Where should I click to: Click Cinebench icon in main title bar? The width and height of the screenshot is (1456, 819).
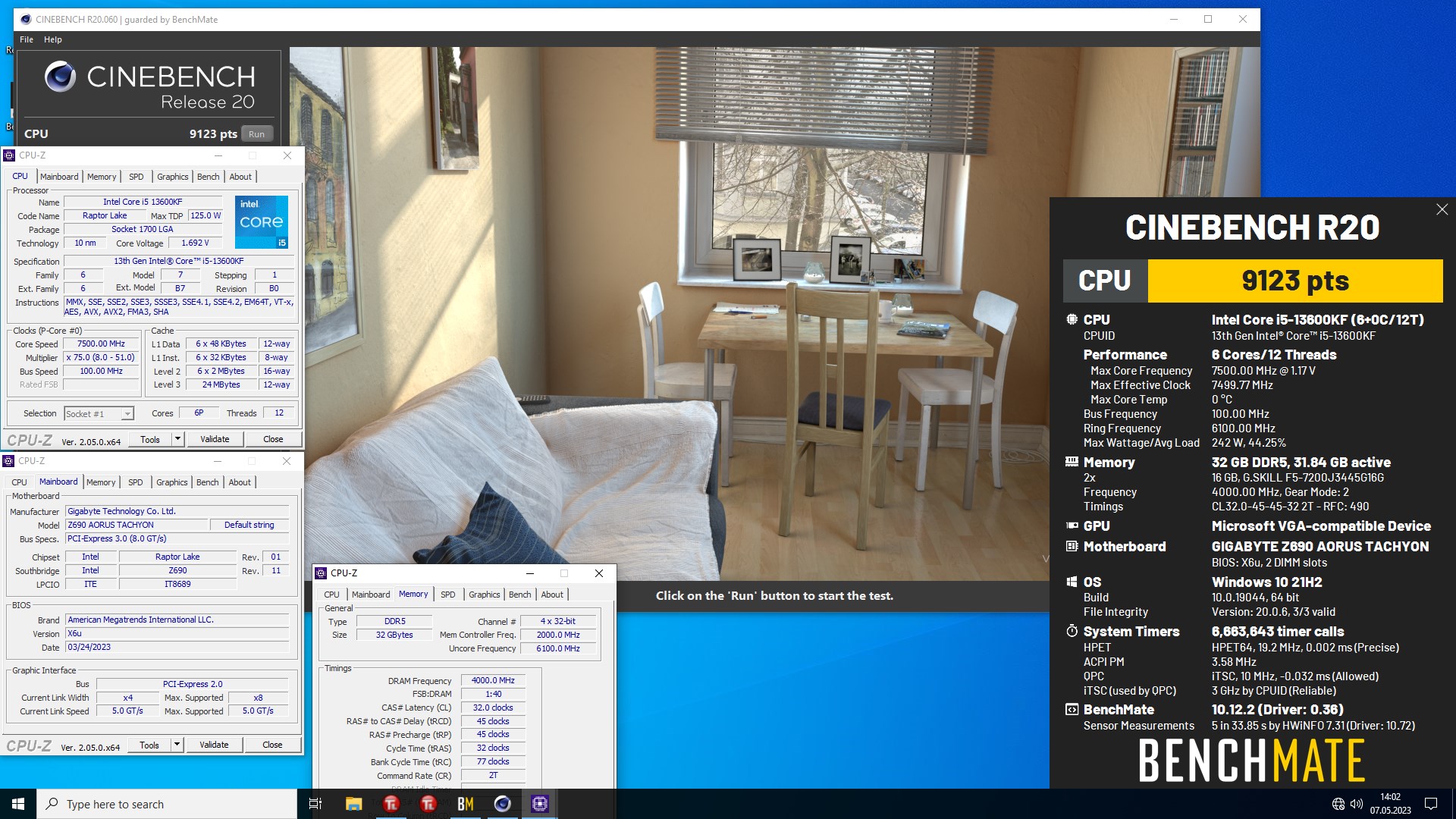coord(25,20)
